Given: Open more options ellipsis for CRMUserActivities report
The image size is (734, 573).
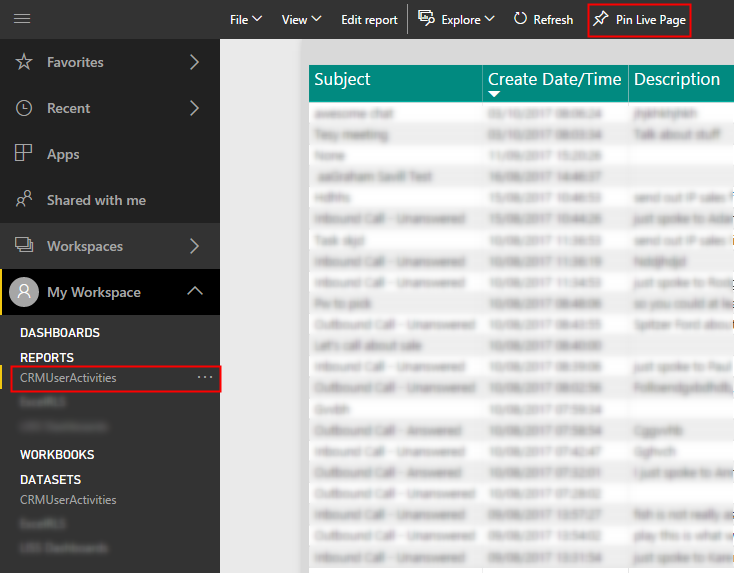Looking at the screenshot, I should [x=205, y=378].
